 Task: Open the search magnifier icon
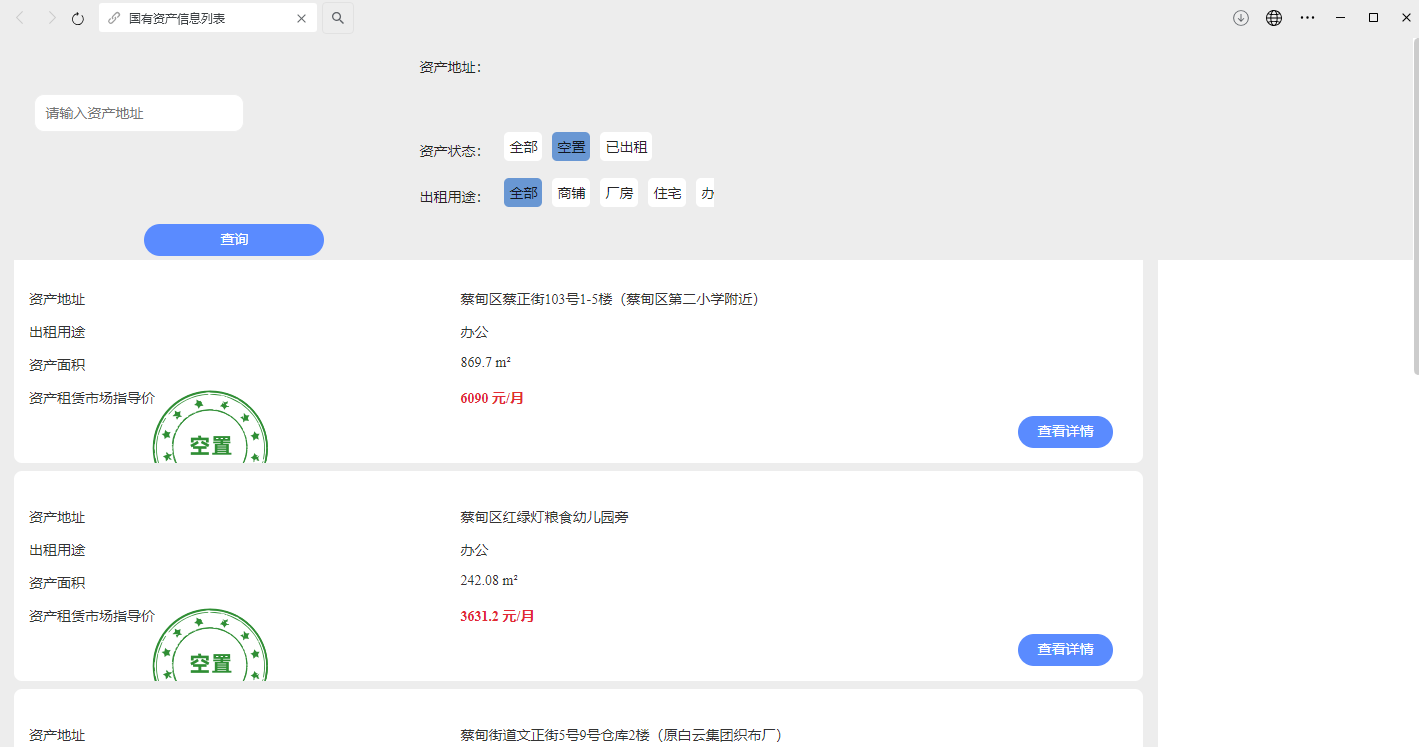[x=338, y=18]
